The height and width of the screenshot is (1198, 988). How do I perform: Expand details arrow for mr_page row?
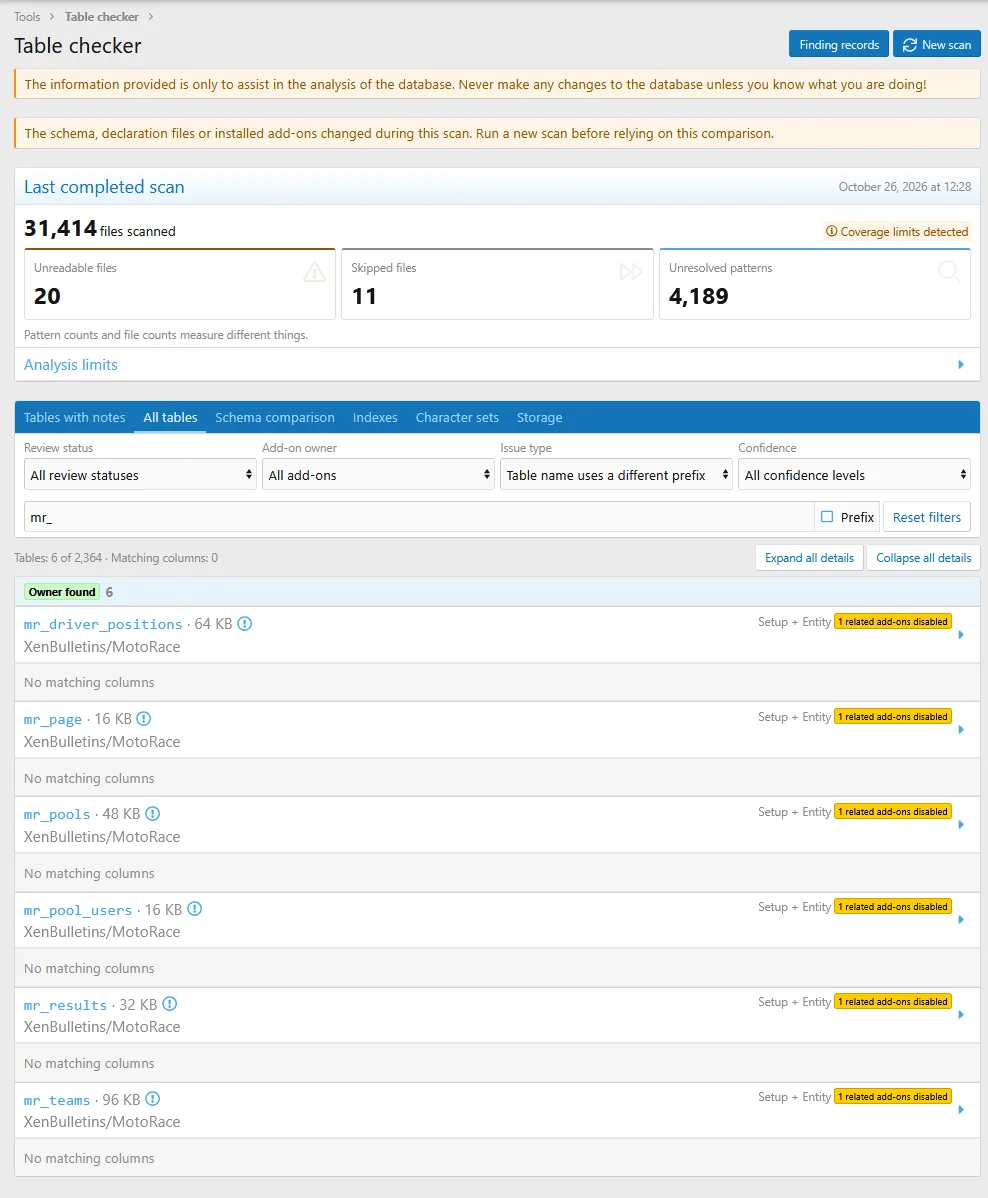tap(961, 730)
